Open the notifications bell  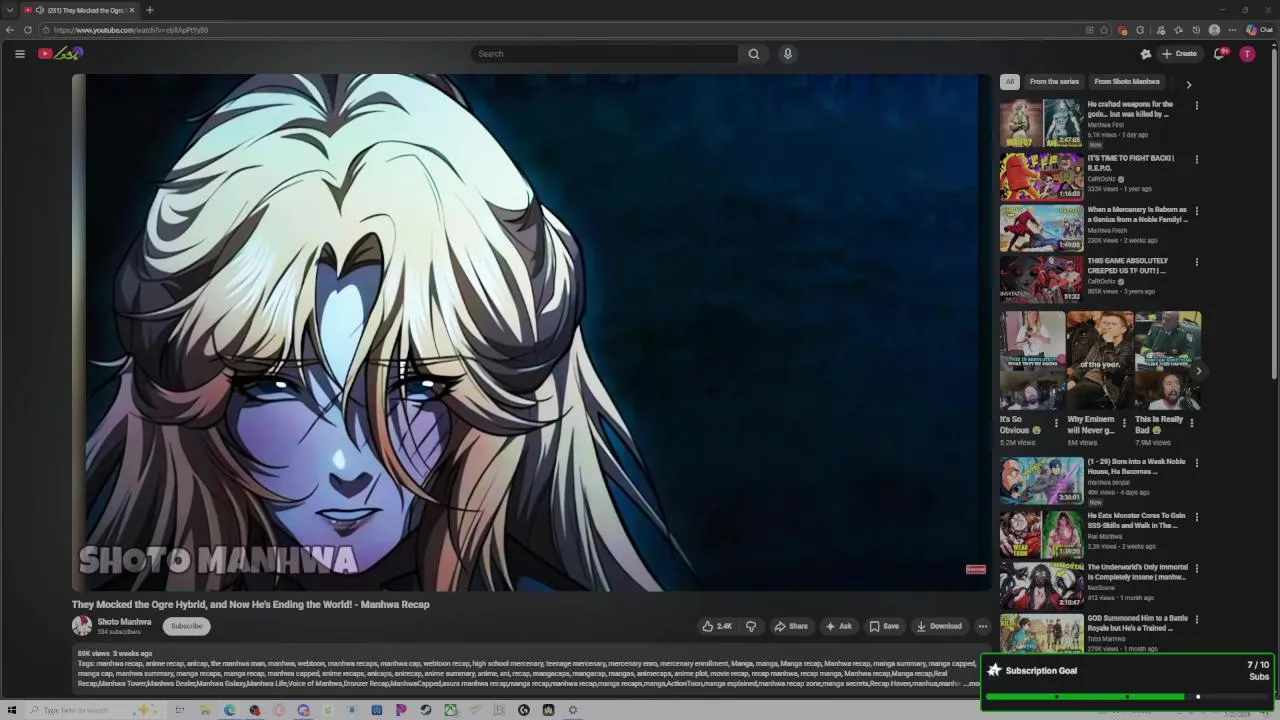[1219, 54]
